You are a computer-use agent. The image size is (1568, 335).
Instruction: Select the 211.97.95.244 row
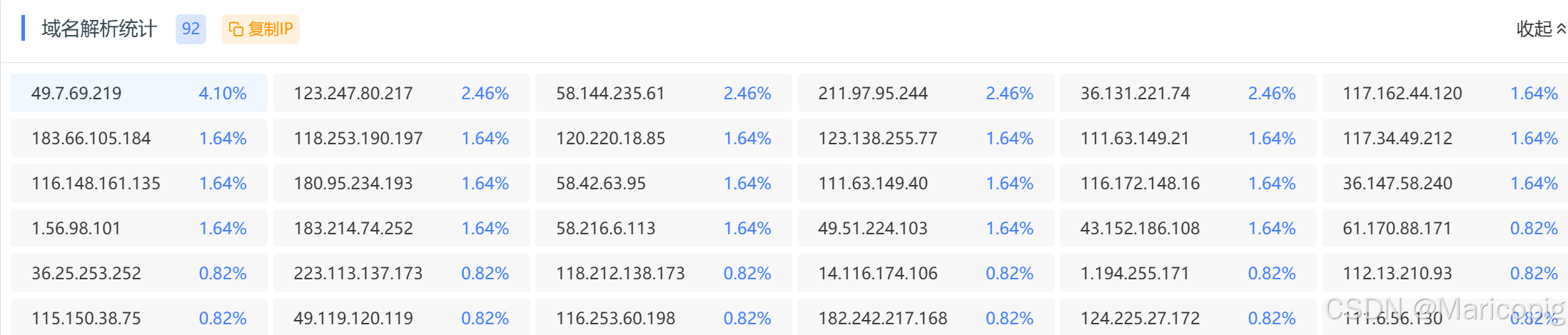926,93
